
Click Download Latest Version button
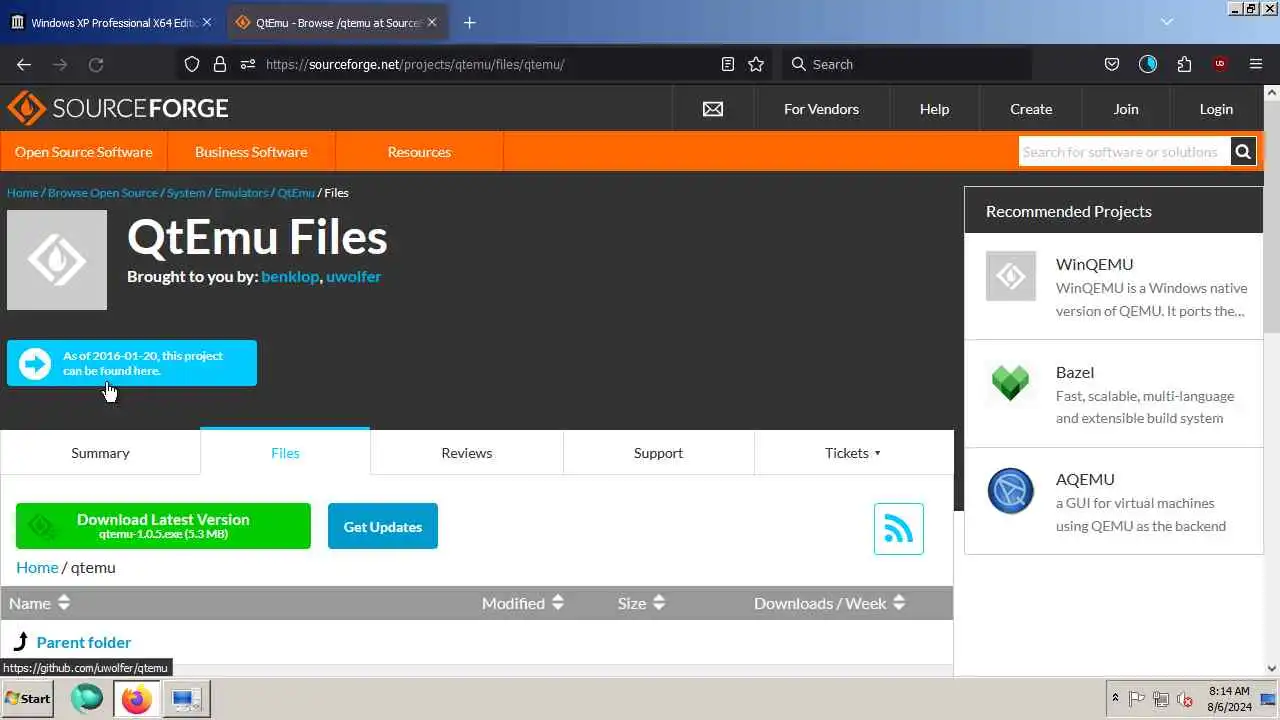click(163, 526)
